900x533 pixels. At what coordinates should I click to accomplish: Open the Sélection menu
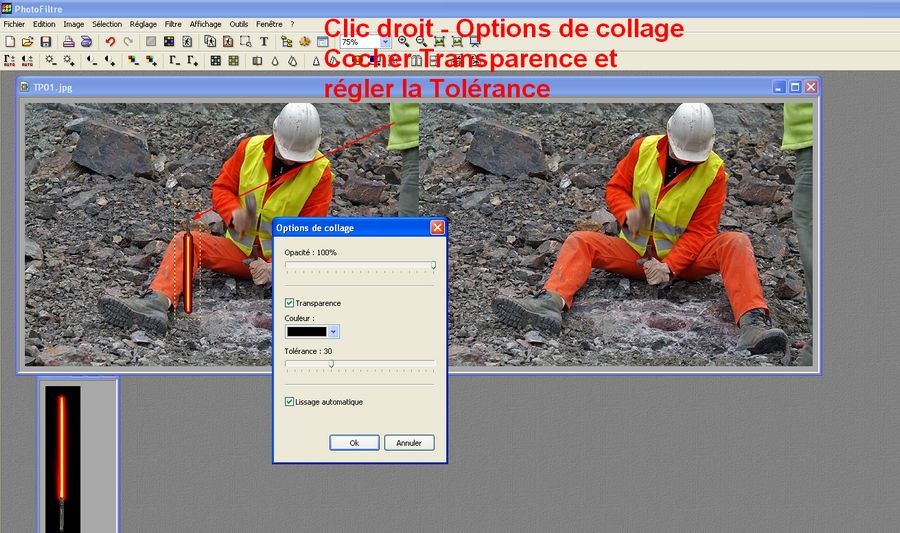tap(107, 23)
